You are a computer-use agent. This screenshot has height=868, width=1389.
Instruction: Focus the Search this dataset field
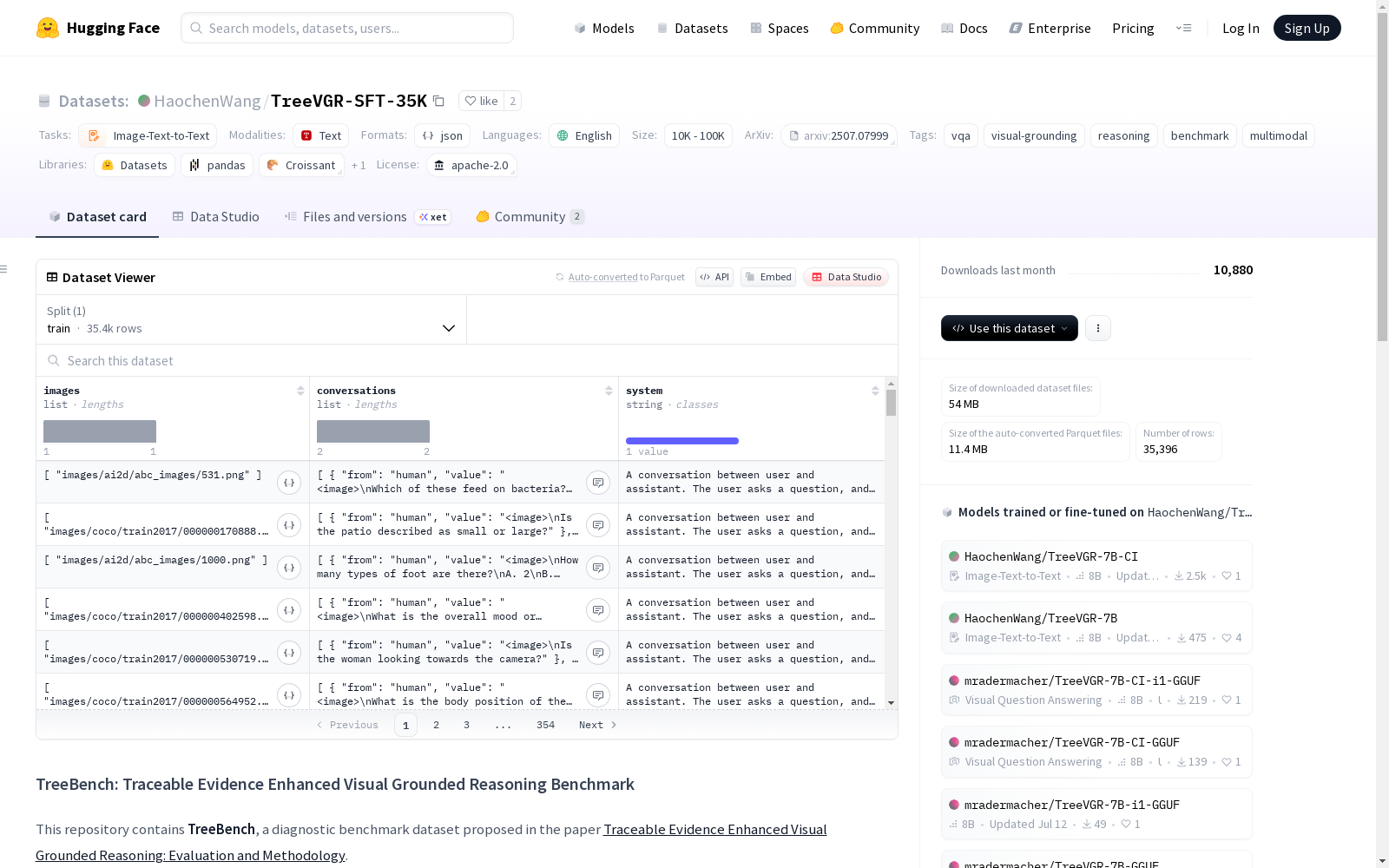point(467,360)
